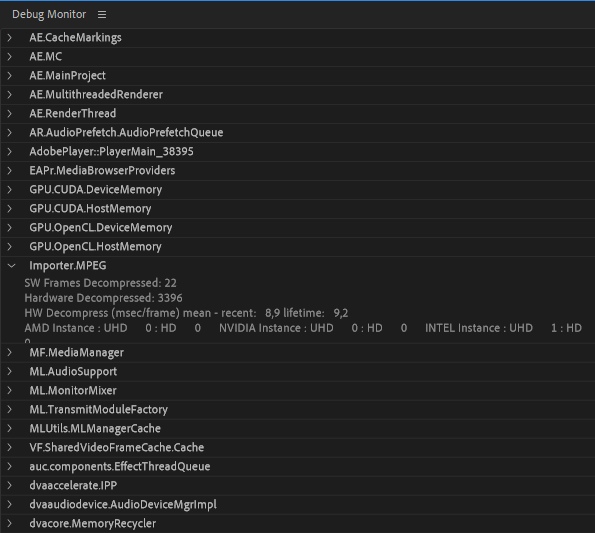Expand the EAPr.MediaBrowserProviders chevron
This screenshot has height=533, width=595.
tap(10, 170)
